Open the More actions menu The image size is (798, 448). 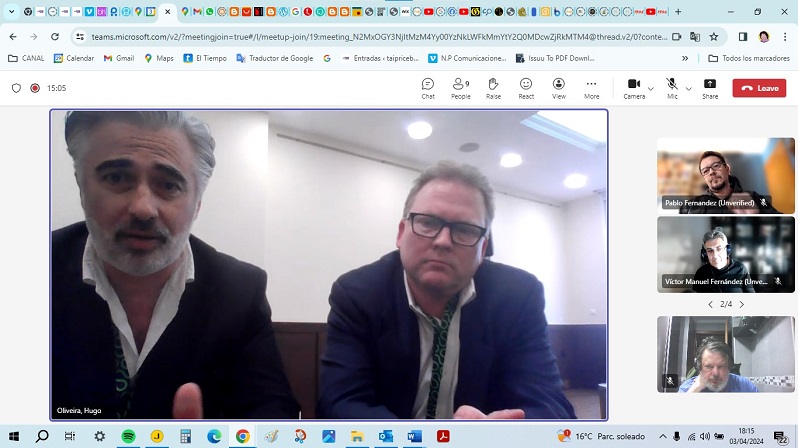tap(592, 88)
